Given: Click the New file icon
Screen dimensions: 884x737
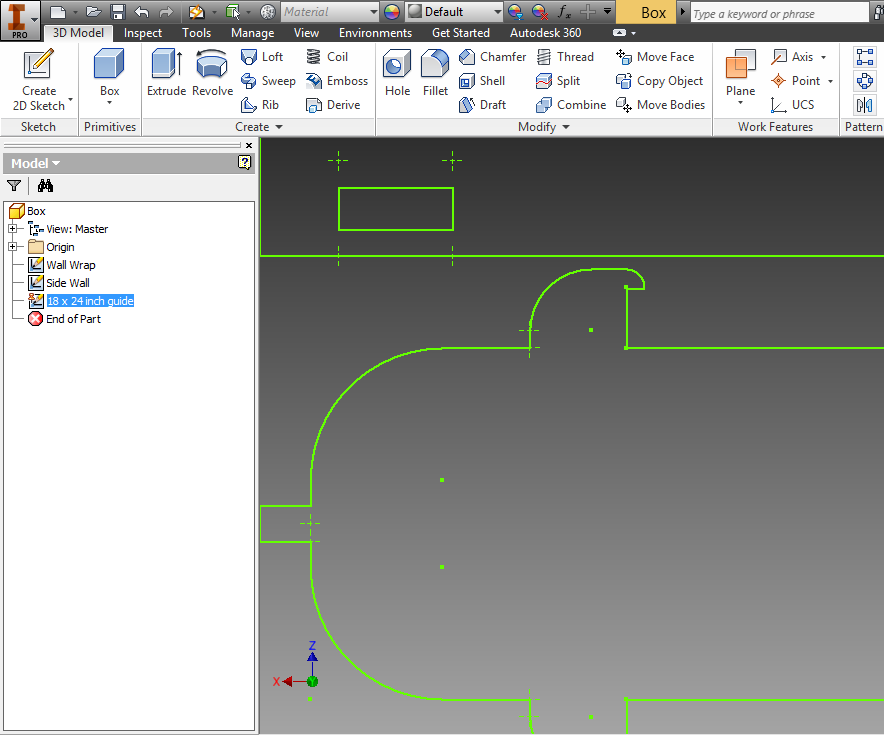Looking at the screenshot, I should tap(58, 12).
